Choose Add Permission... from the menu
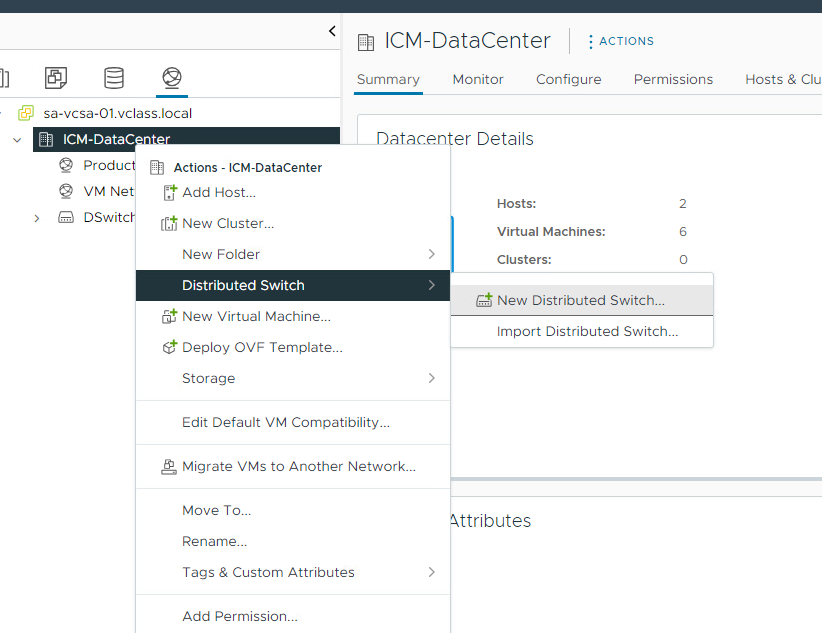Screen dimensions: 822x633 click(293, 616)
